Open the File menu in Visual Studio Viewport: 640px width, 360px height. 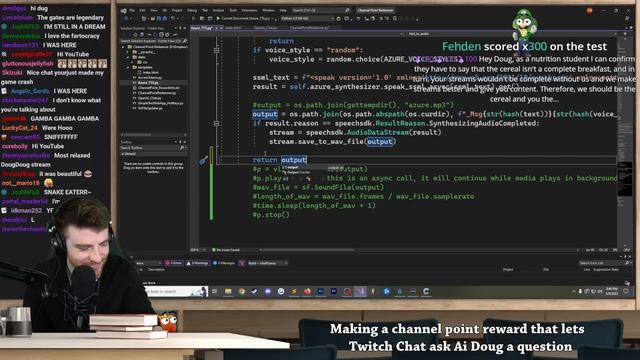(132, 10)
